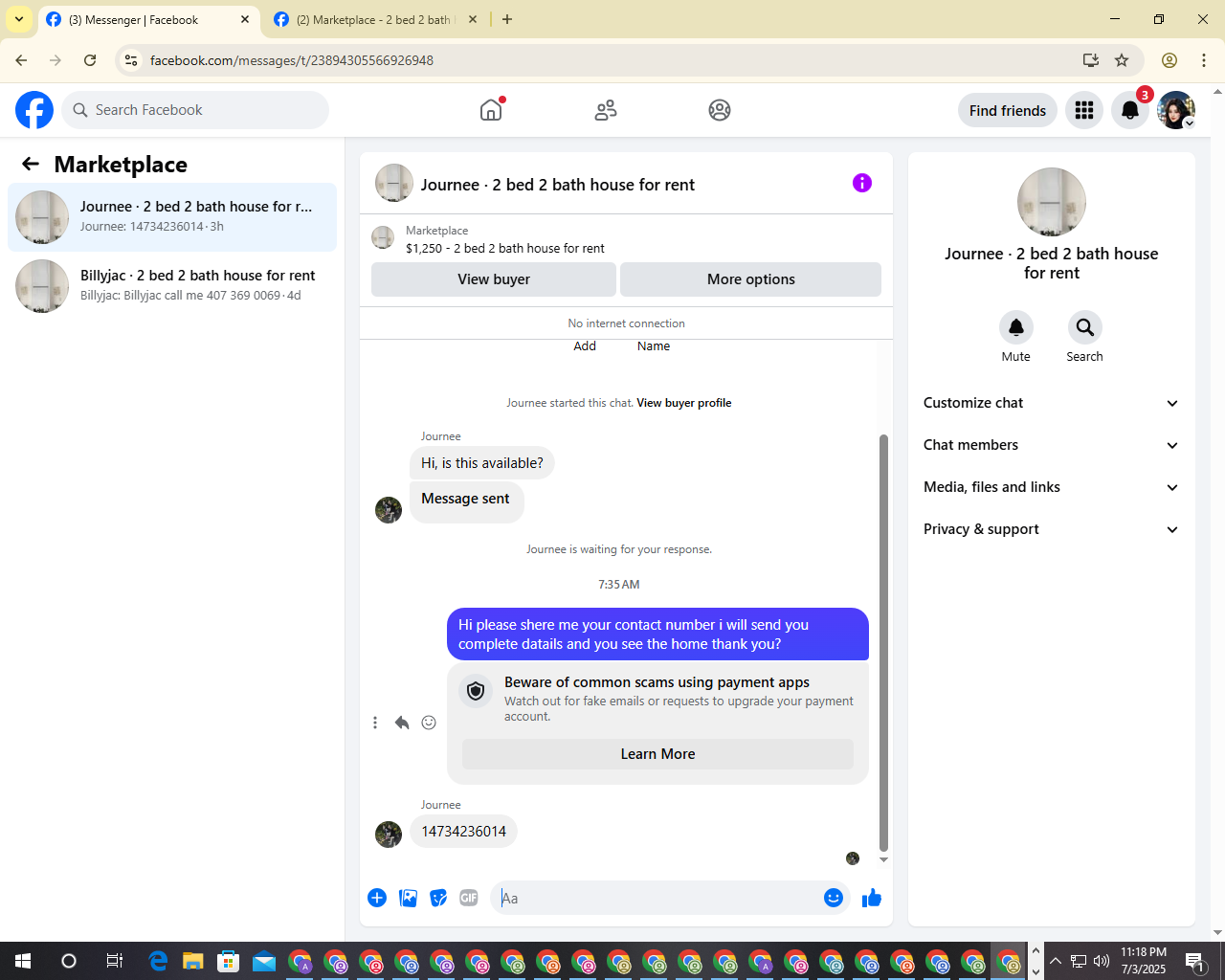Mute this conversation bell icon
Image resolution: width=1225 pixels, height=980 pixels.
click(x=1016, y=327)
